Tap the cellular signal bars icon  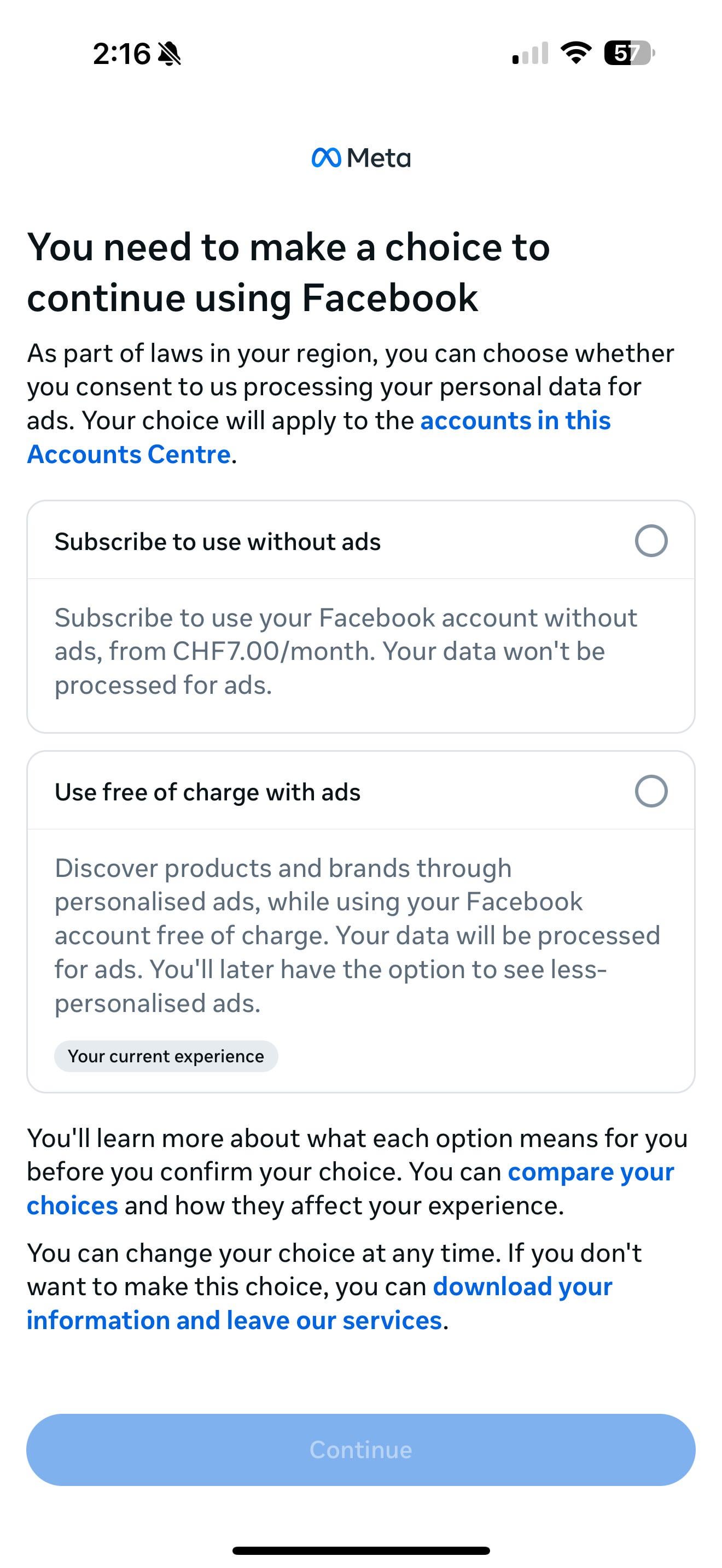(x=530, y=54)
